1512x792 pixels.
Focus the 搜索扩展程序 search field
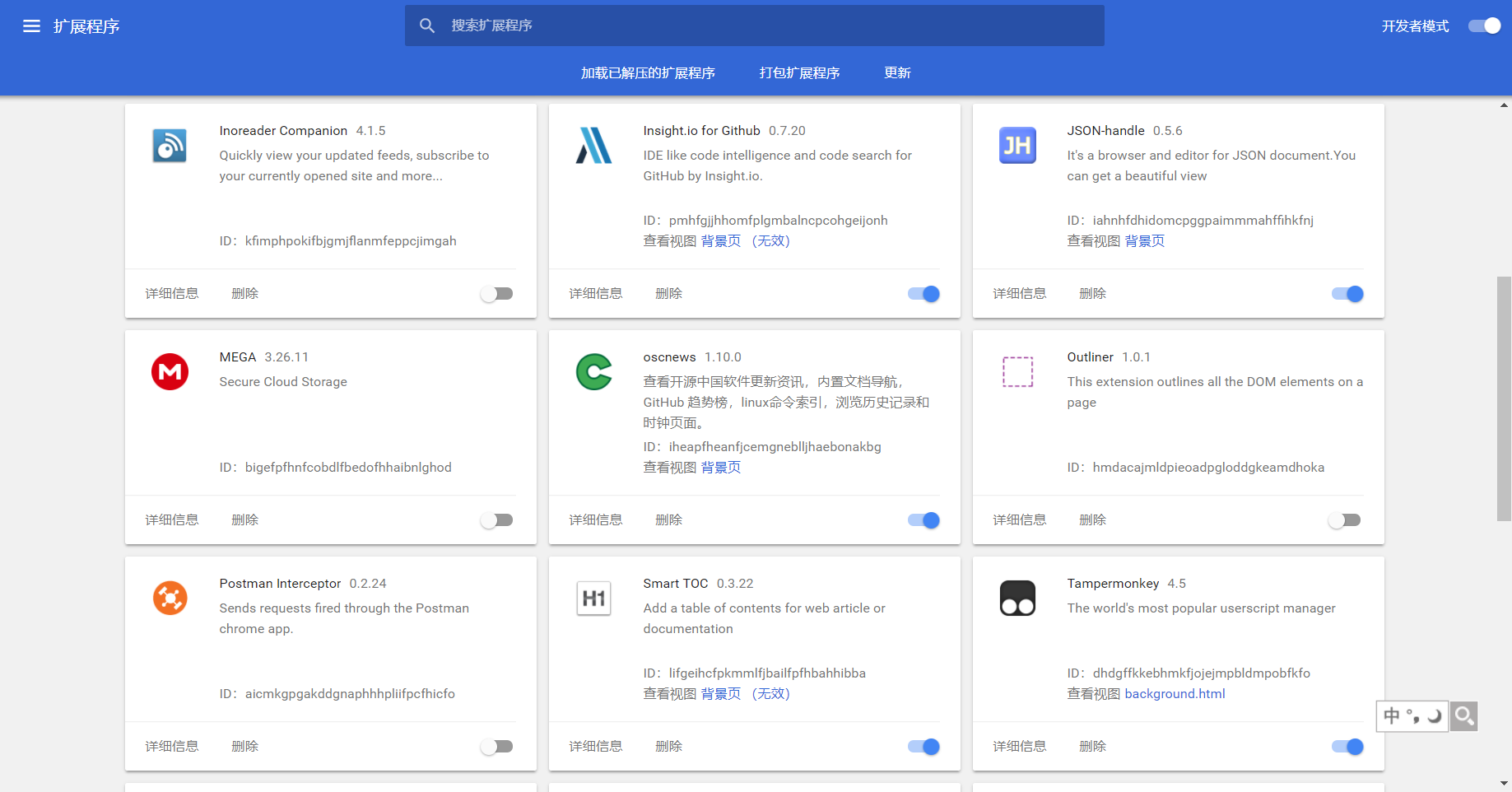click(x=755, y=26)
